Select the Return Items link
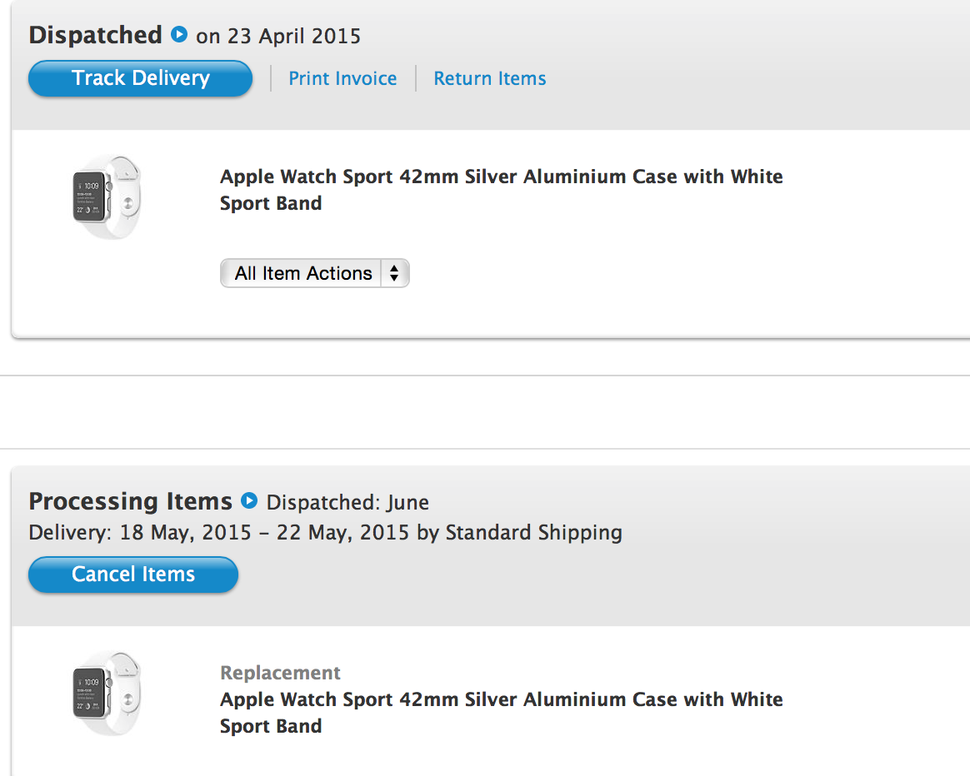Viewport: 970px width, 776px height. 489,79
